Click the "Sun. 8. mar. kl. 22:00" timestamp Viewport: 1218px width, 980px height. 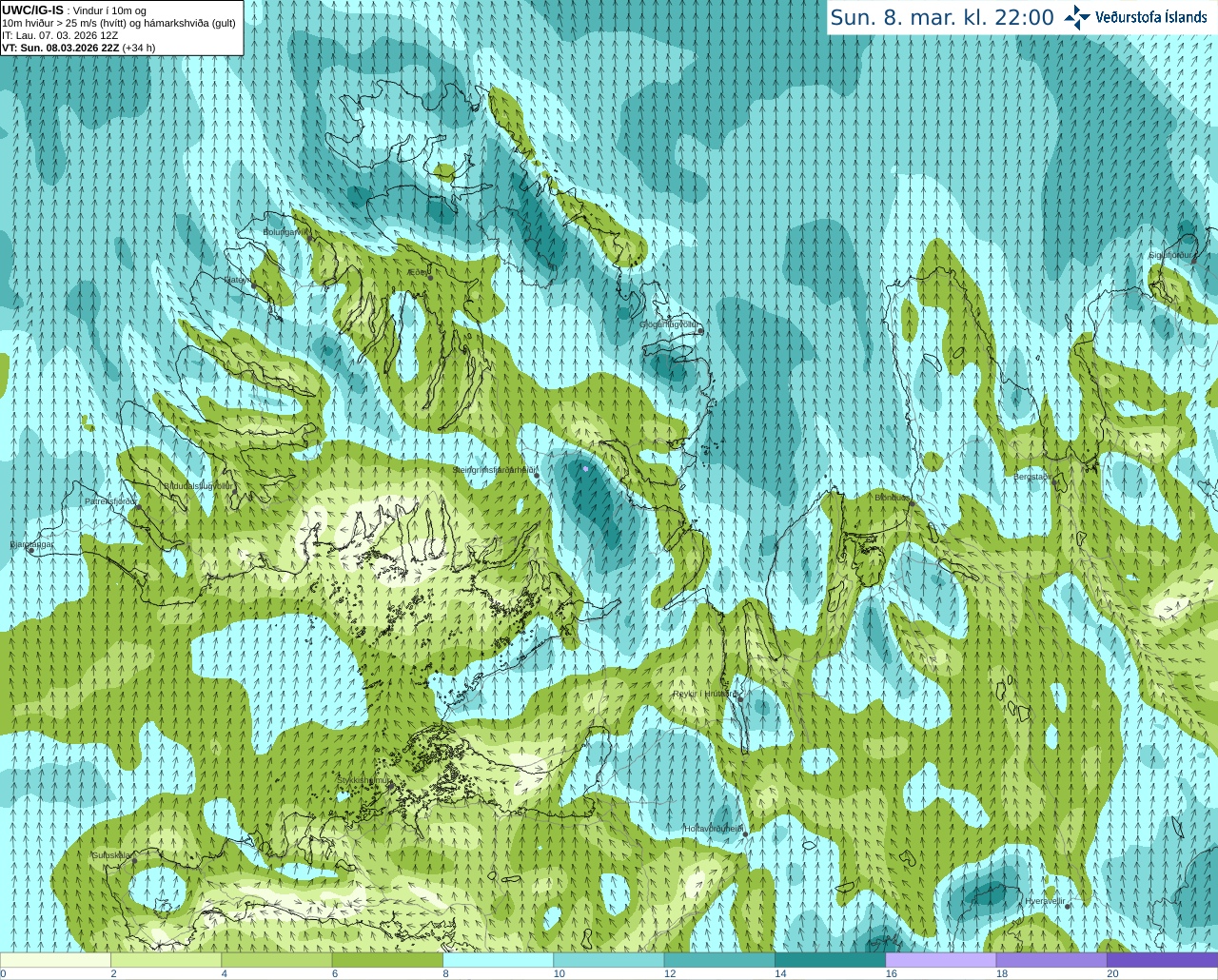[942, 17]
